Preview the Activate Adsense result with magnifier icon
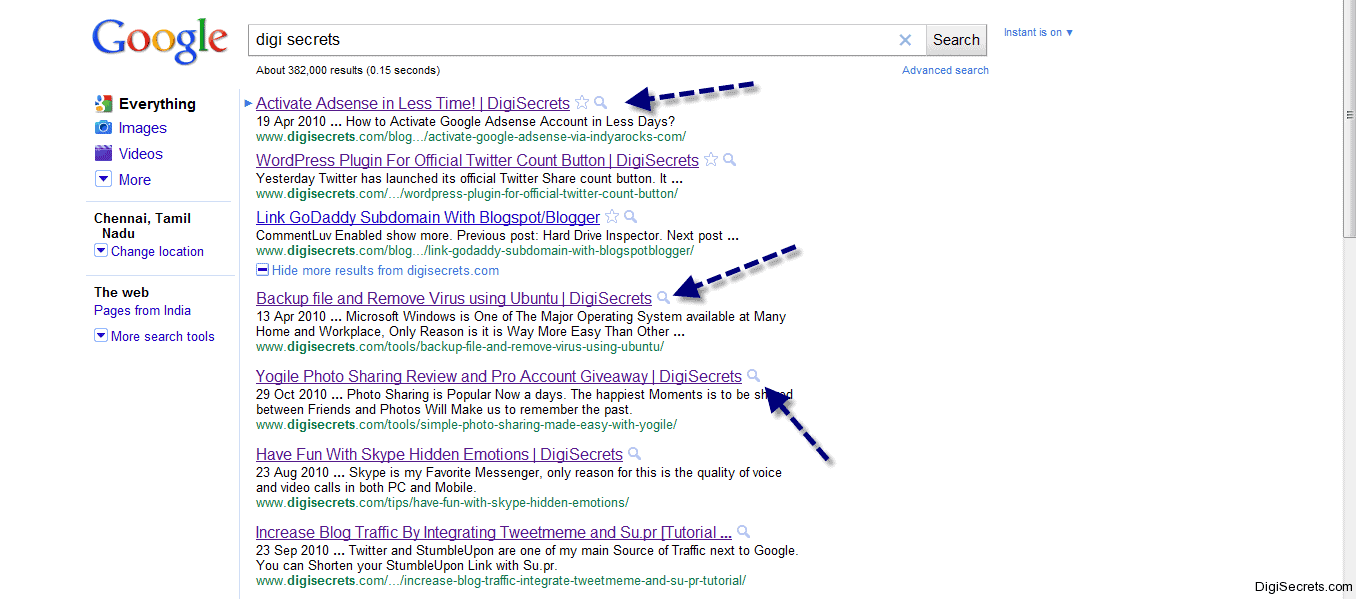 pos(601,103)
